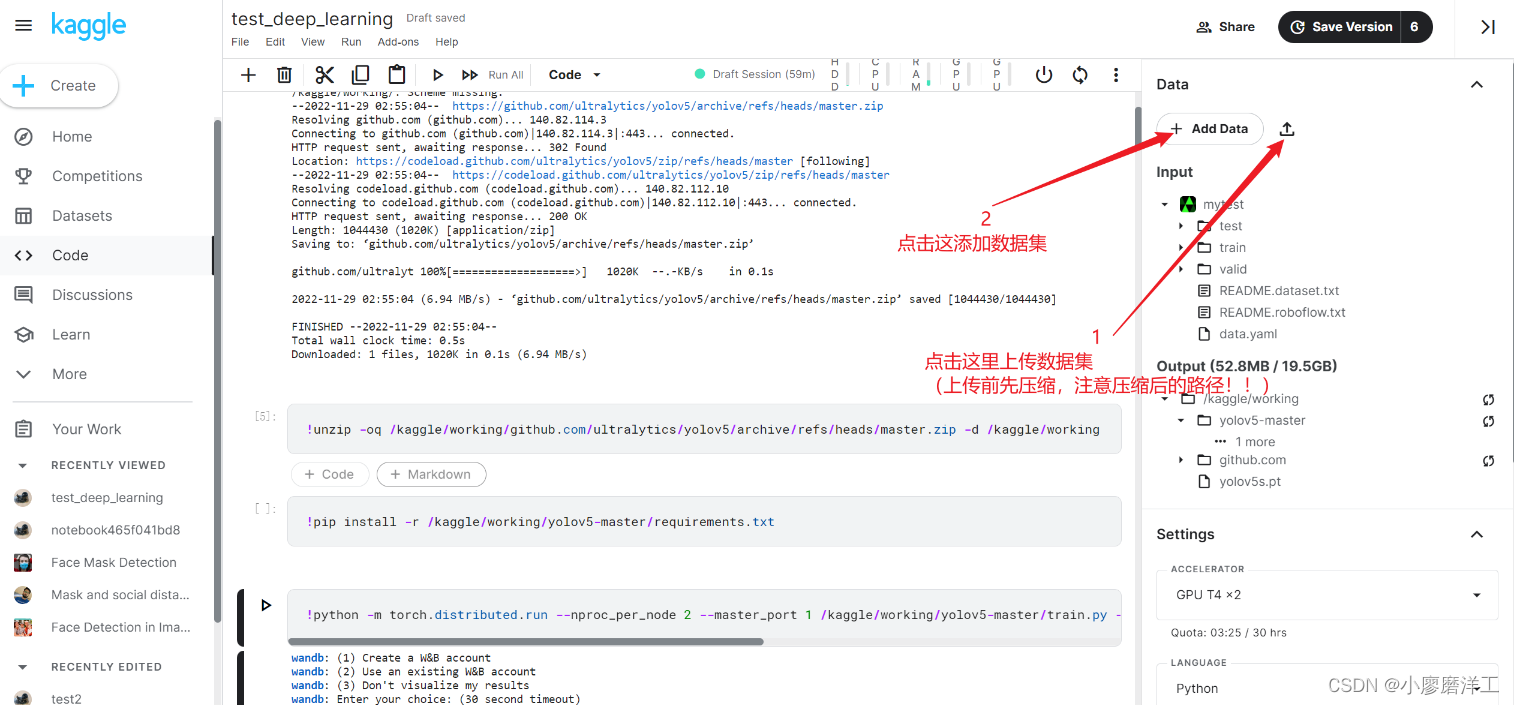The image size is (1514, 705).
Task: Refresh the github.com output folder
Action: [1489, 460]
